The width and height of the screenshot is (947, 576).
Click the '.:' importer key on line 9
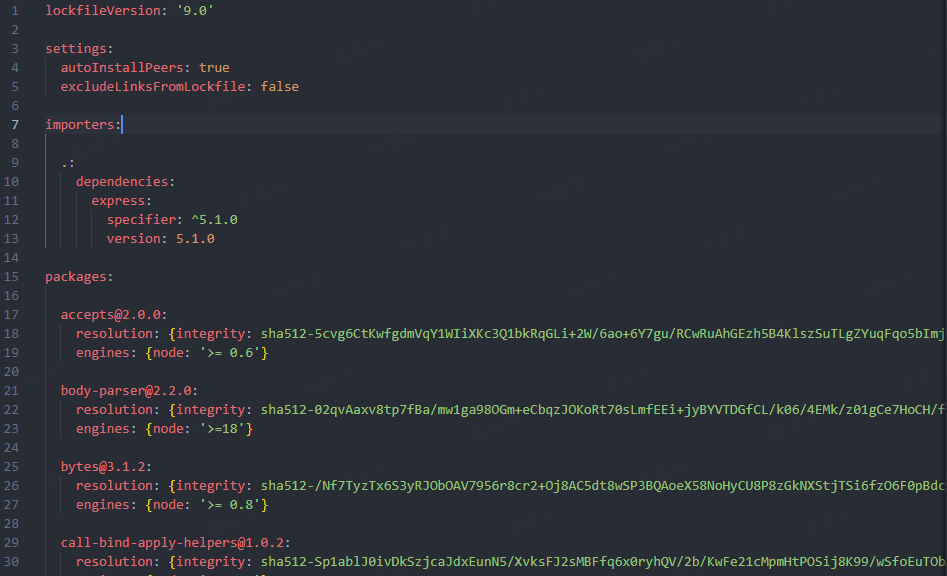pyautogui.click(x=68, y=163)
